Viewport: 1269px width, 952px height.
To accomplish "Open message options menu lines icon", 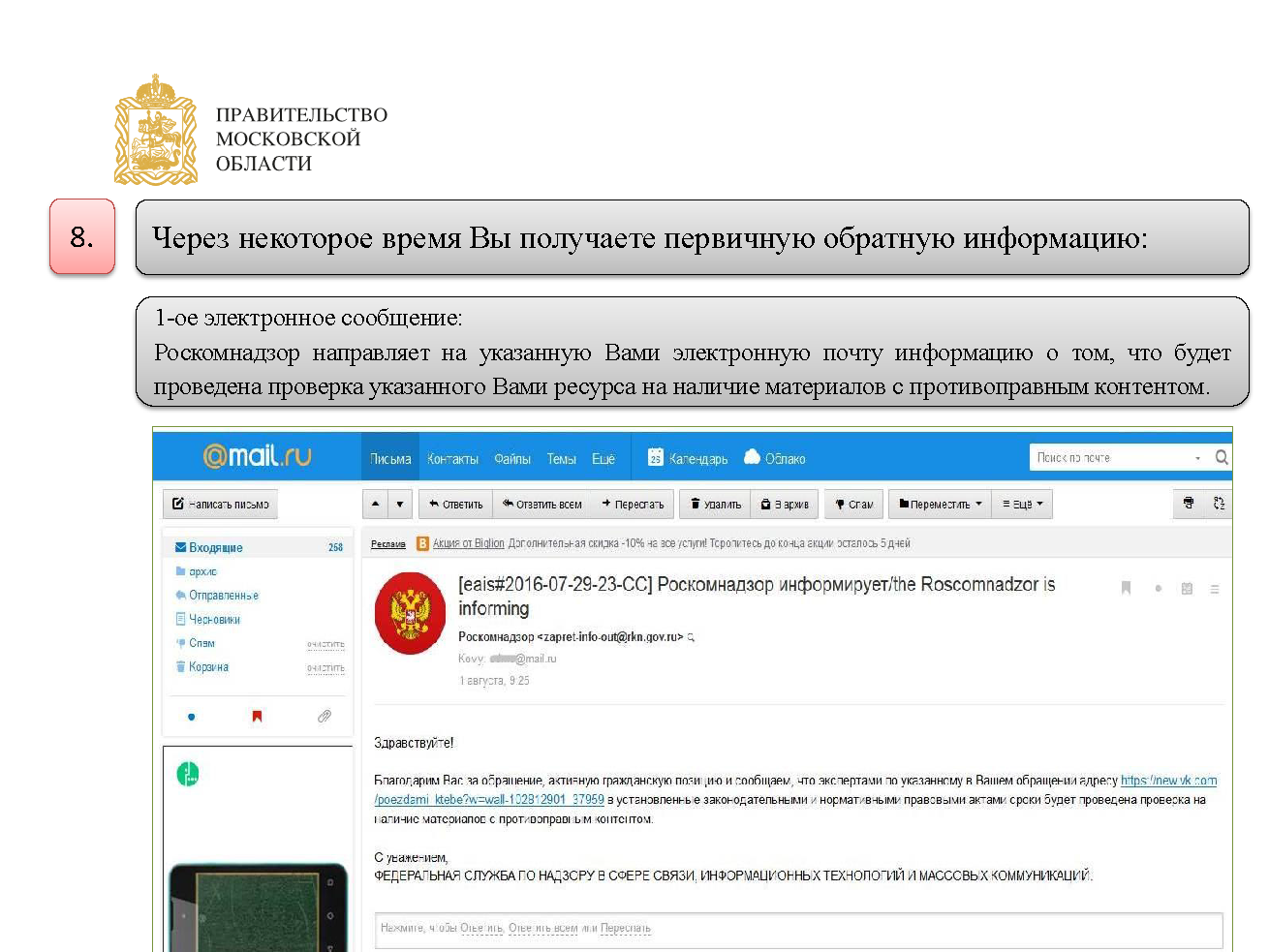I will 1215,588.
